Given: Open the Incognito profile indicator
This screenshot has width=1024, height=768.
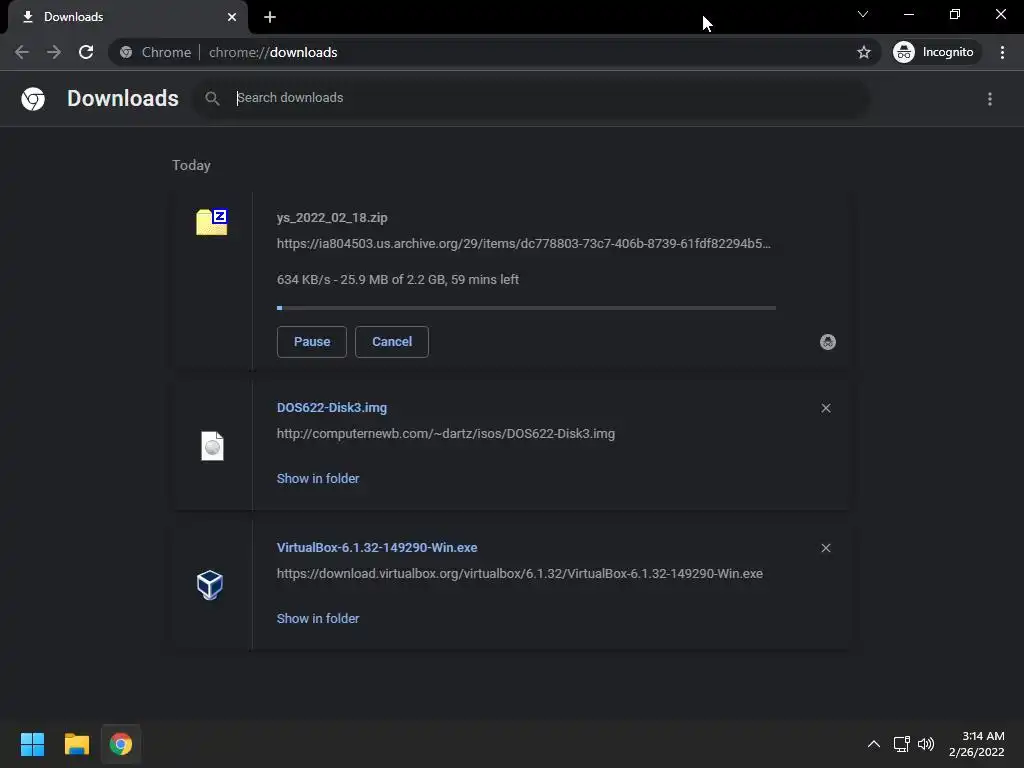Looking at the screenshot, I should click(x=936, y=52).
